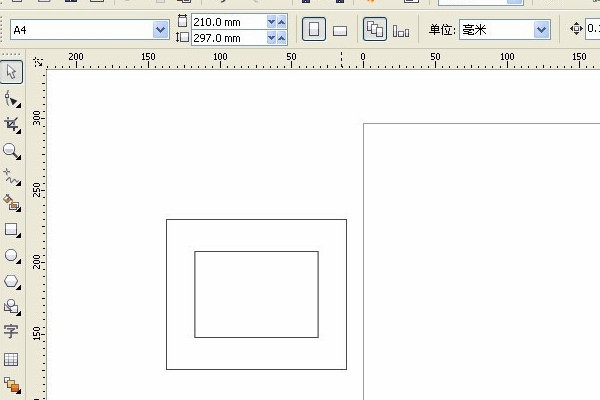Select the Freehand drawing tool
The image size is (600, 400).
click(x=12, y=177)
